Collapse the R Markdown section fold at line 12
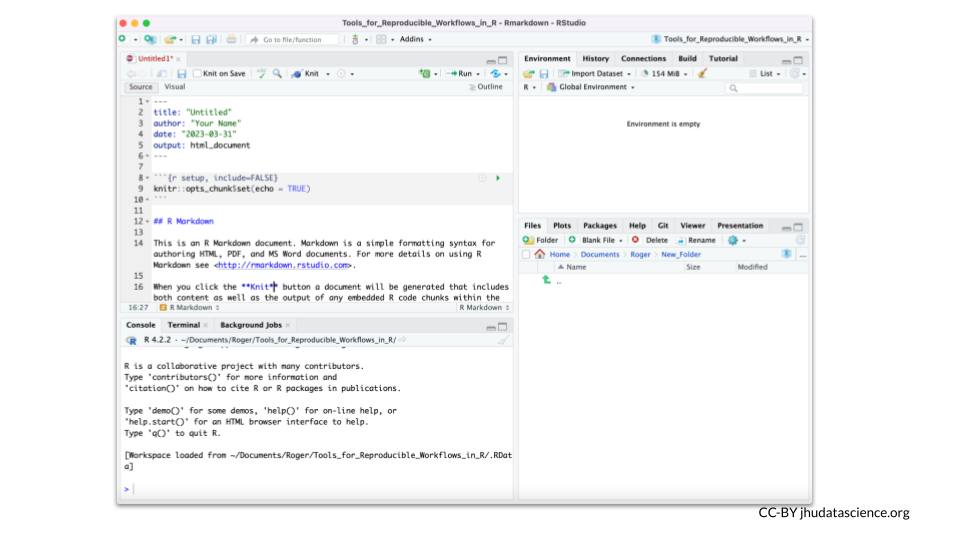 148,222
